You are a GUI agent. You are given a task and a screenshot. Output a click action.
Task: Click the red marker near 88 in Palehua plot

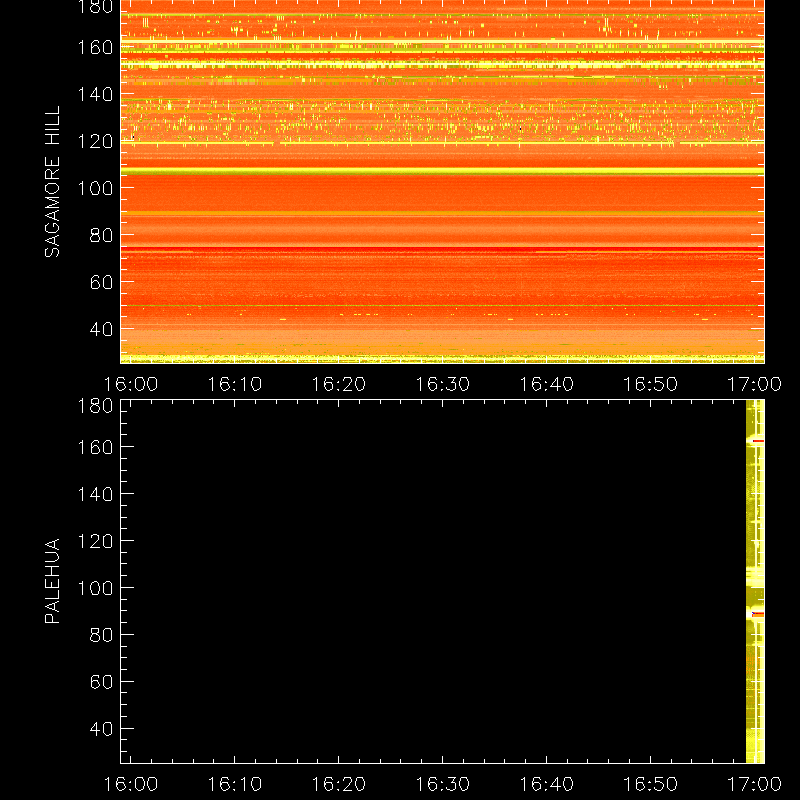click(758, 614)
